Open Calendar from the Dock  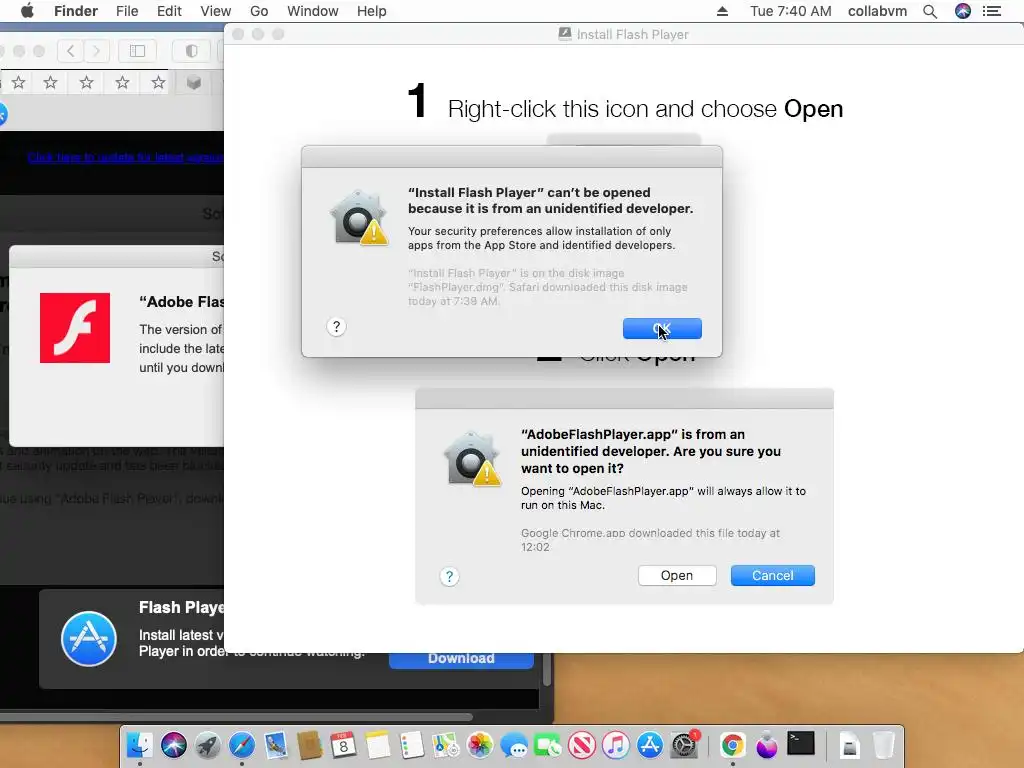pos(344,745)
